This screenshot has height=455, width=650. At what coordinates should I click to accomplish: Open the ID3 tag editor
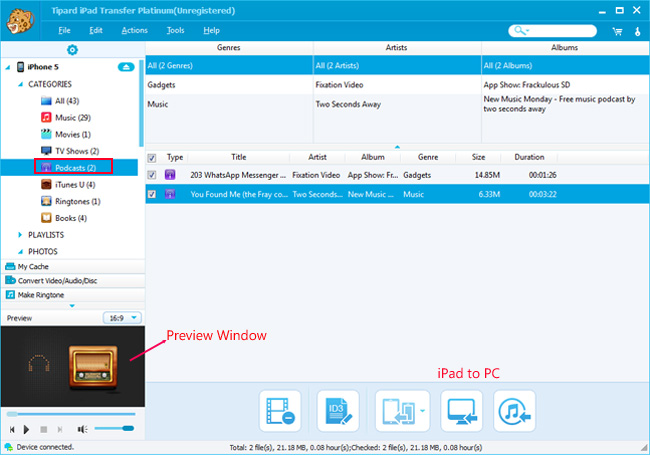[x=338, y=411]
